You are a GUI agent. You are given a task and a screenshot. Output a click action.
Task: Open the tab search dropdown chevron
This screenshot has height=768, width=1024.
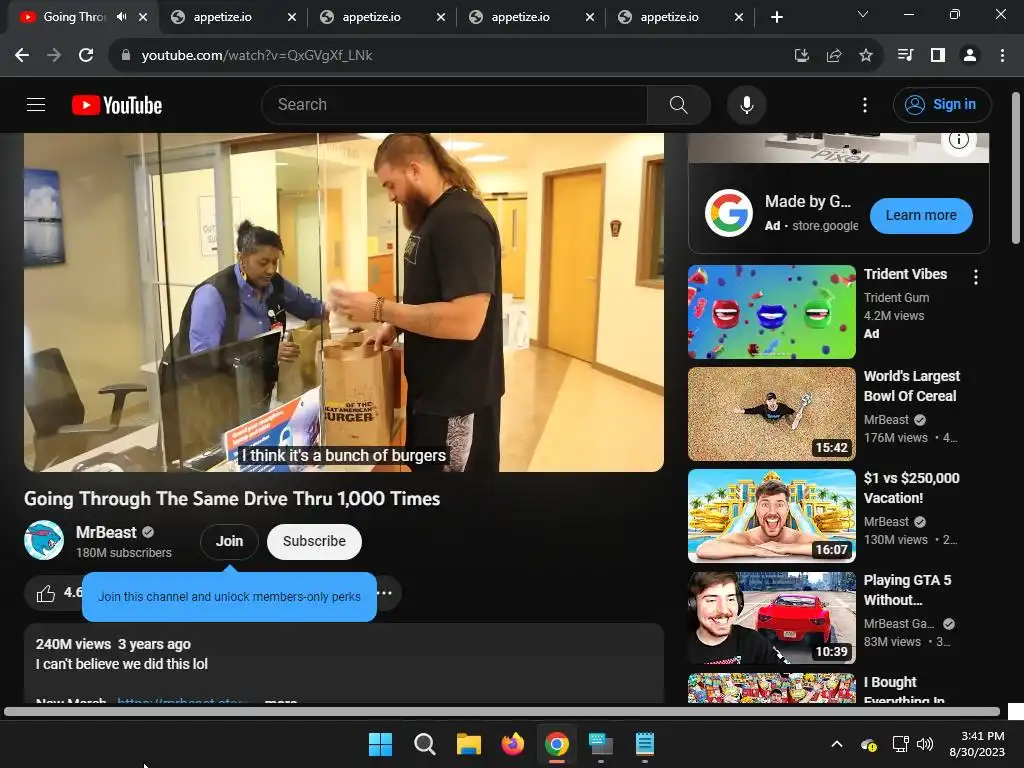pos(863,14)
